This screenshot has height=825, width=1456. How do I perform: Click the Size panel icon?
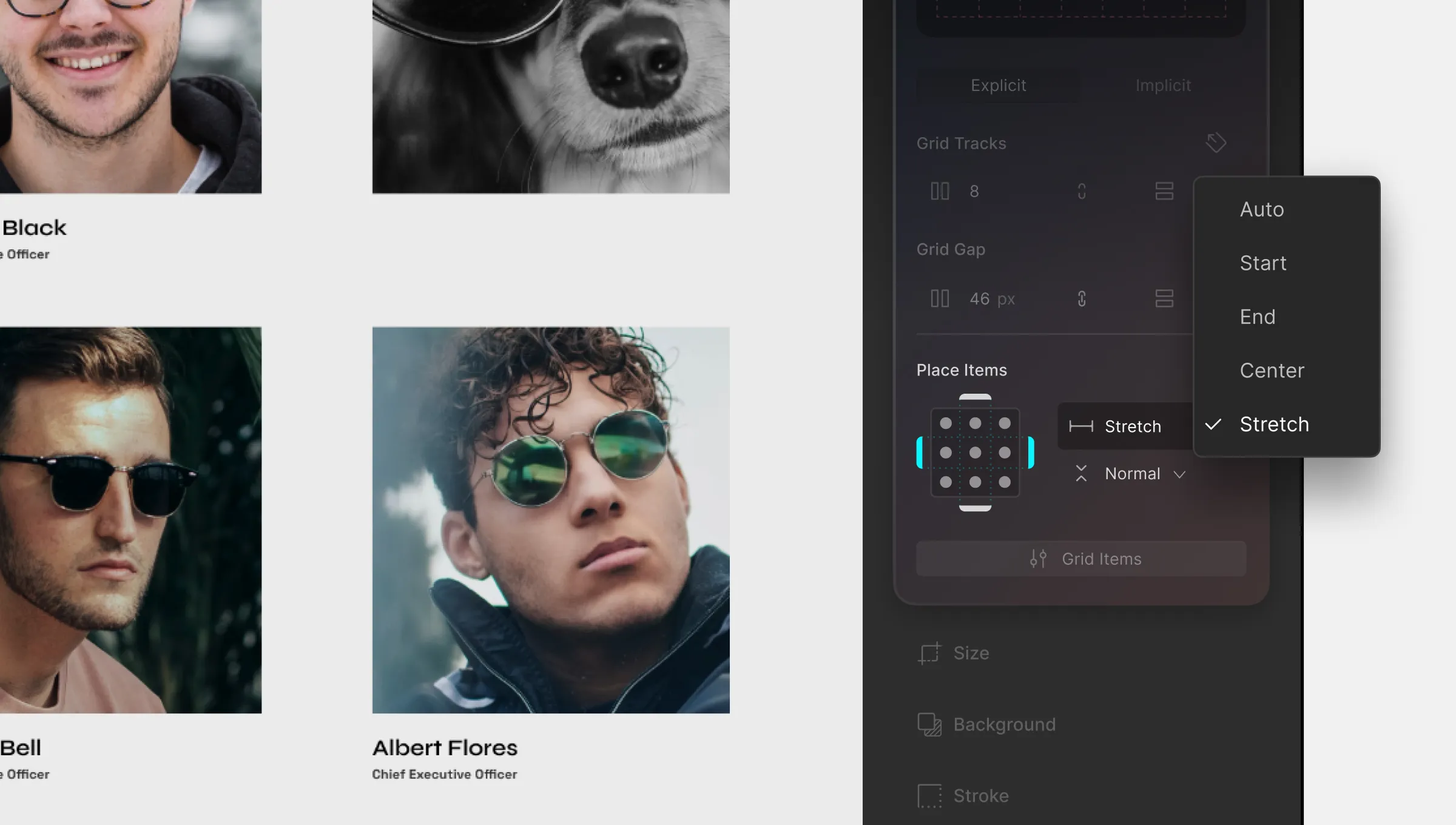929,652
